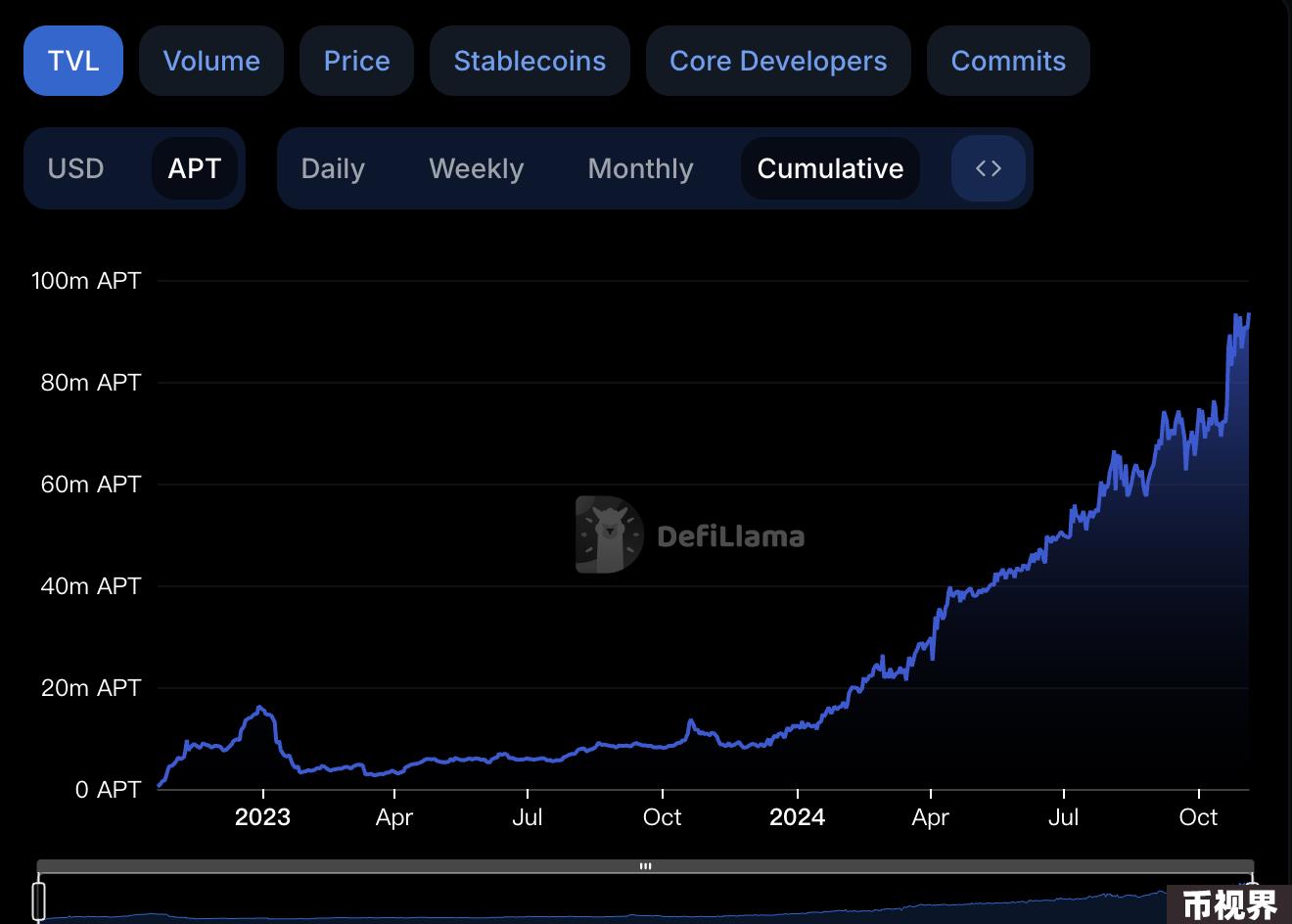Click the 2023 x-axis label

click(262, 817)
